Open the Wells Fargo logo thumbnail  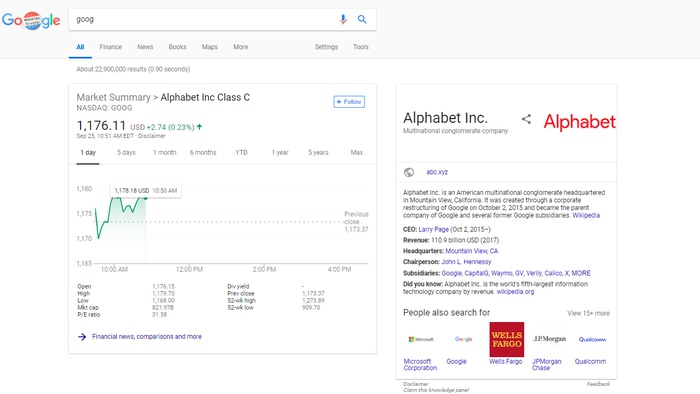click(507, 340)
